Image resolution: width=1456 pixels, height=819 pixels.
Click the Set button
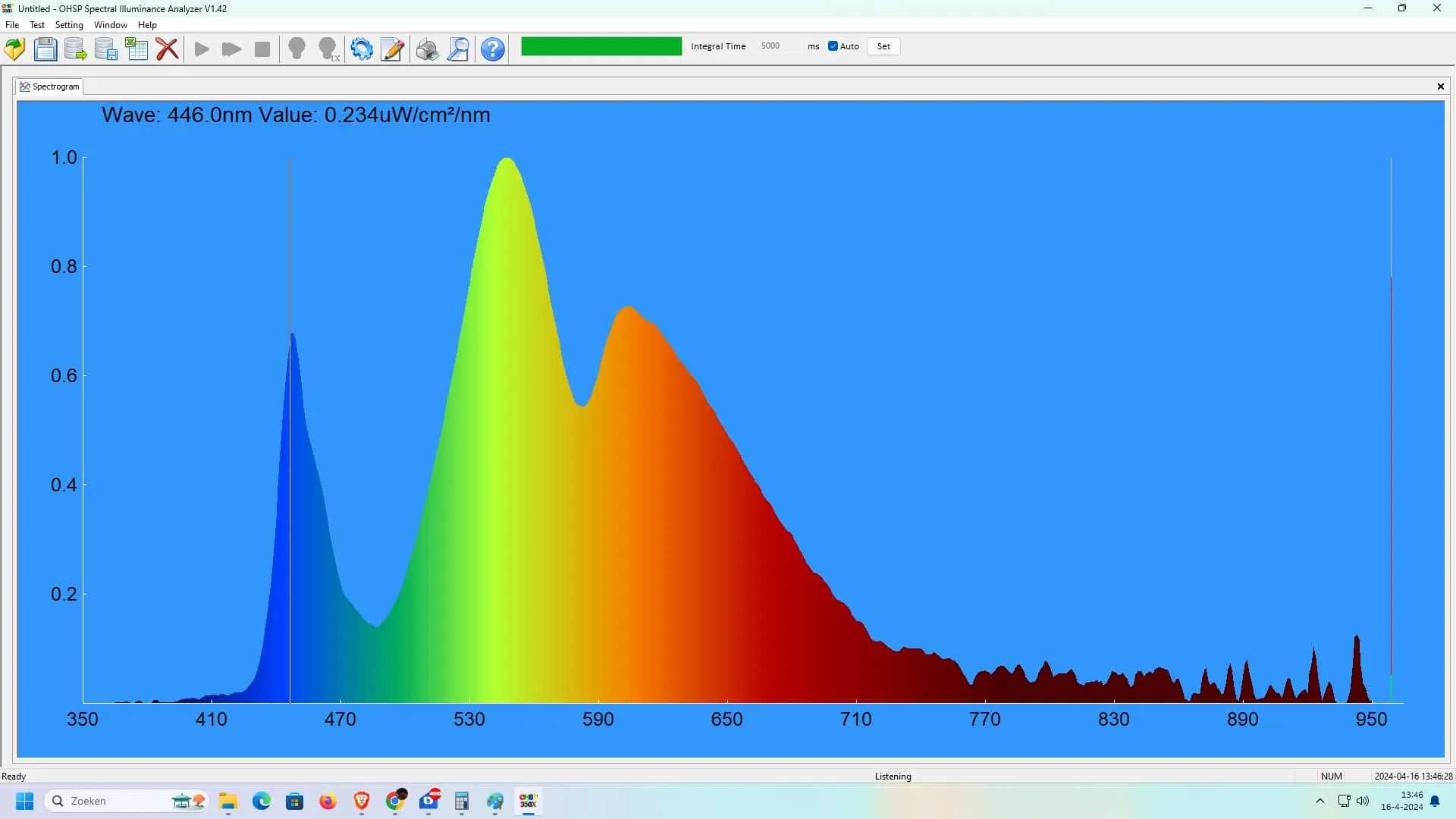click(883, 46)
